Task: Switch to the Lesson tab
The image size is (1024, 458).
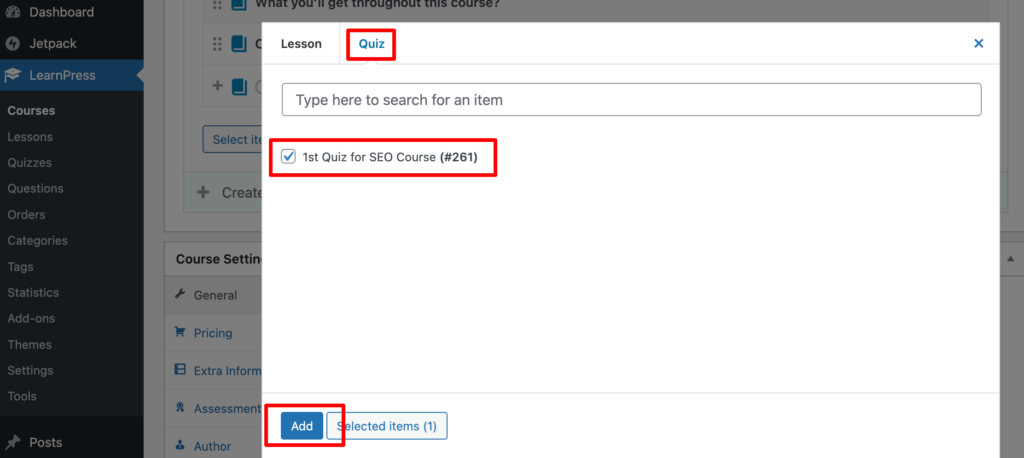Action: click(301, 44)
